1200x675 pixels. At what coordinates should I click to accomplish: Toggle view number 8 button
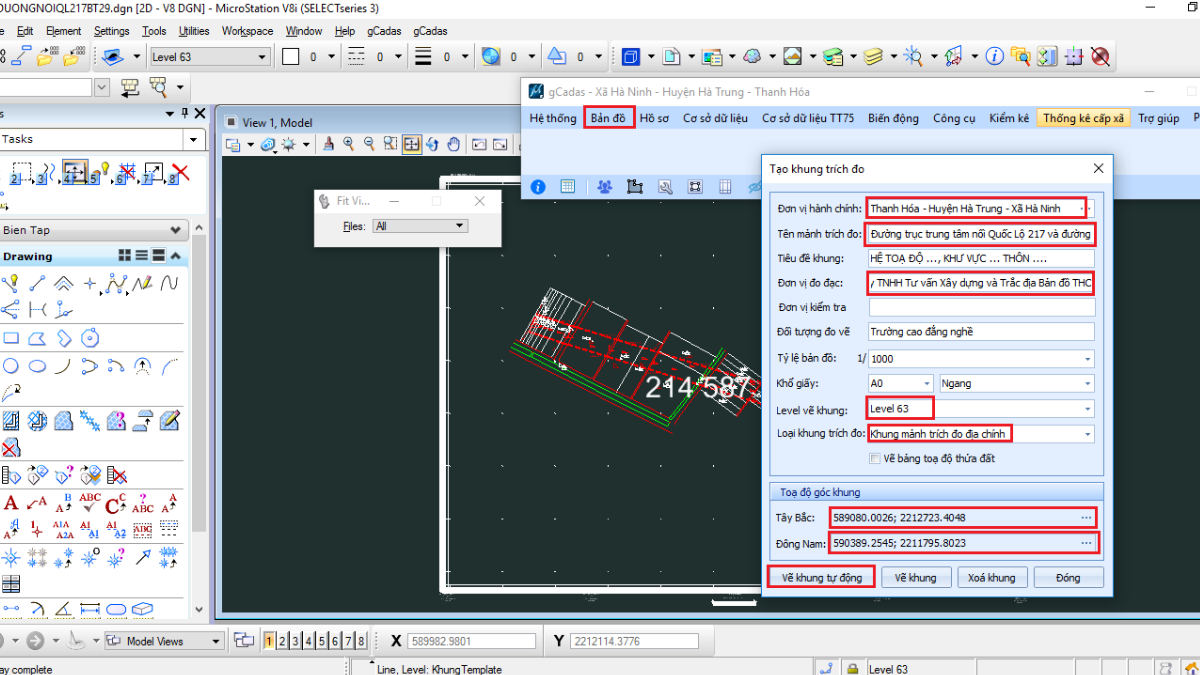pyautogui.click(x=361, y=641)
